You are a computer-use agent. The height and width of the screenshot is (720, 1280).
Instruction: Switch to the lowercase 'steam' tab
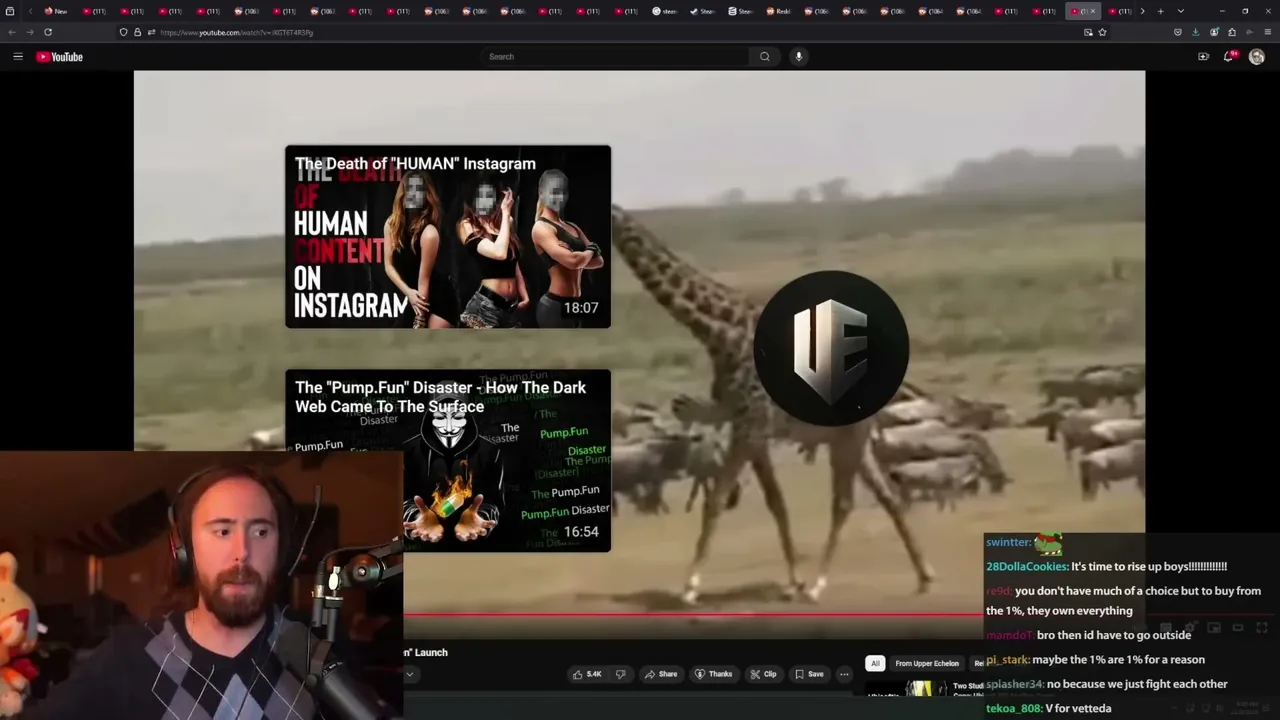pos(665,11)
